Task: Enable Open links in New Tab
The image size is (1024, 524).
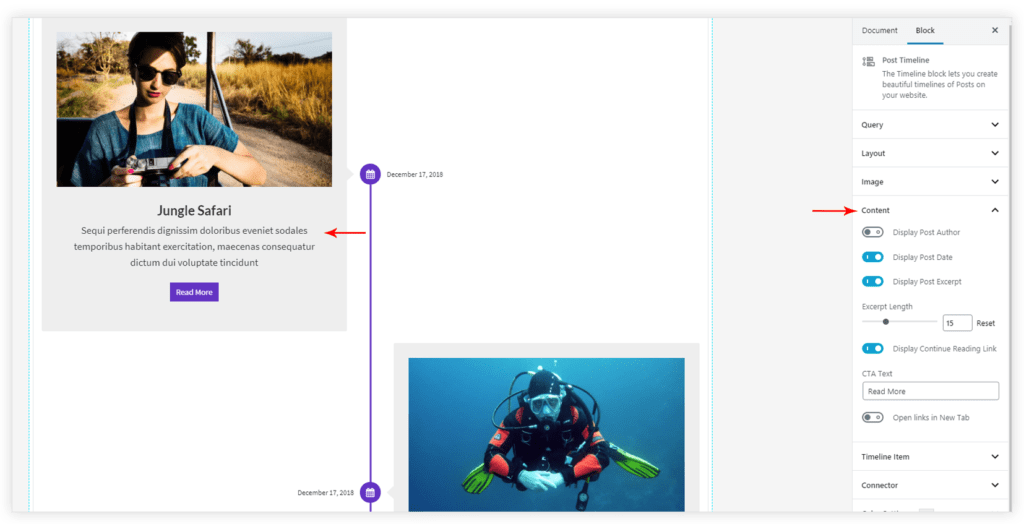Action: 873,417
